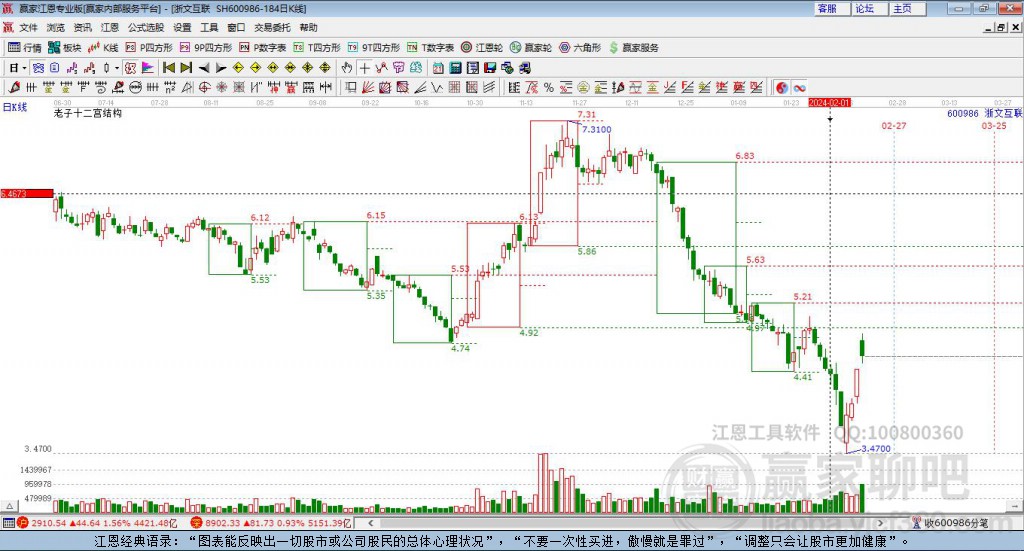The height and width of the screenshot is (551, 1024).
Task: Click the 沪 index status entry 2910.54
Action: [x=97, y=523]
